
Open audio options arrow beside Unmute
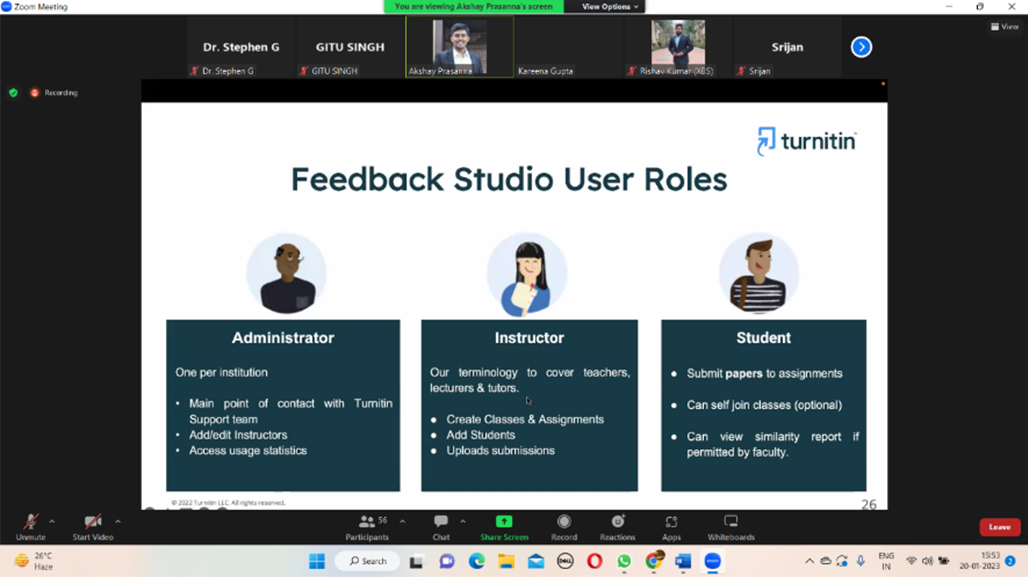[52, 522]
